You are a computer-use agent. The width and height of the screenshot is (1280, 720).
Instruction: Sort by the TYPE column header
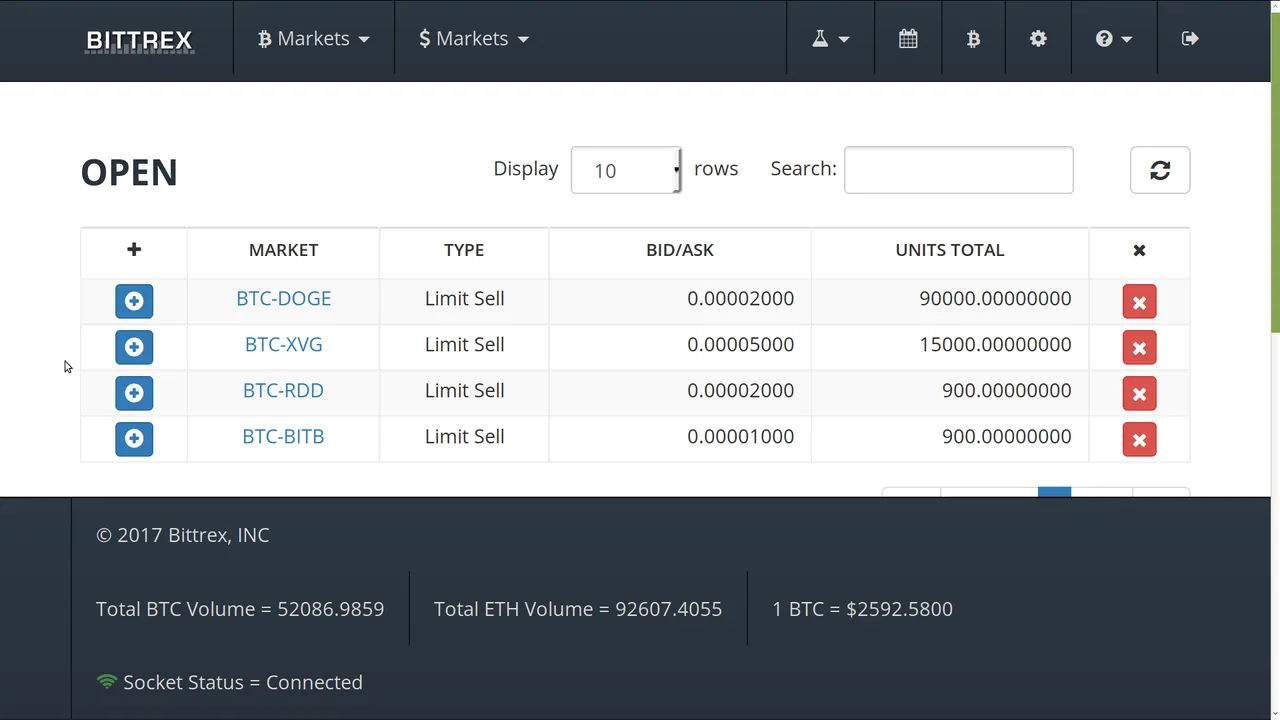464,251
